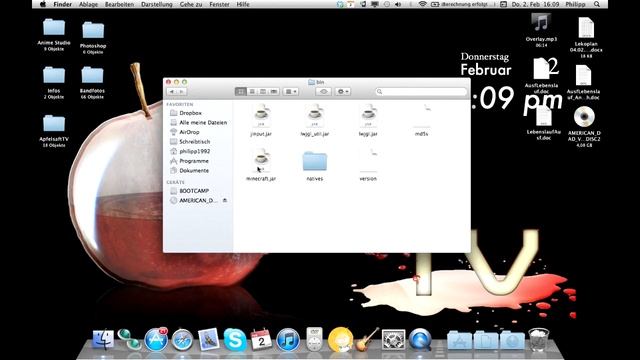The image size is (640, 360).
Task: Select Bandfotos desktop folder
Action: click(92, 83)
